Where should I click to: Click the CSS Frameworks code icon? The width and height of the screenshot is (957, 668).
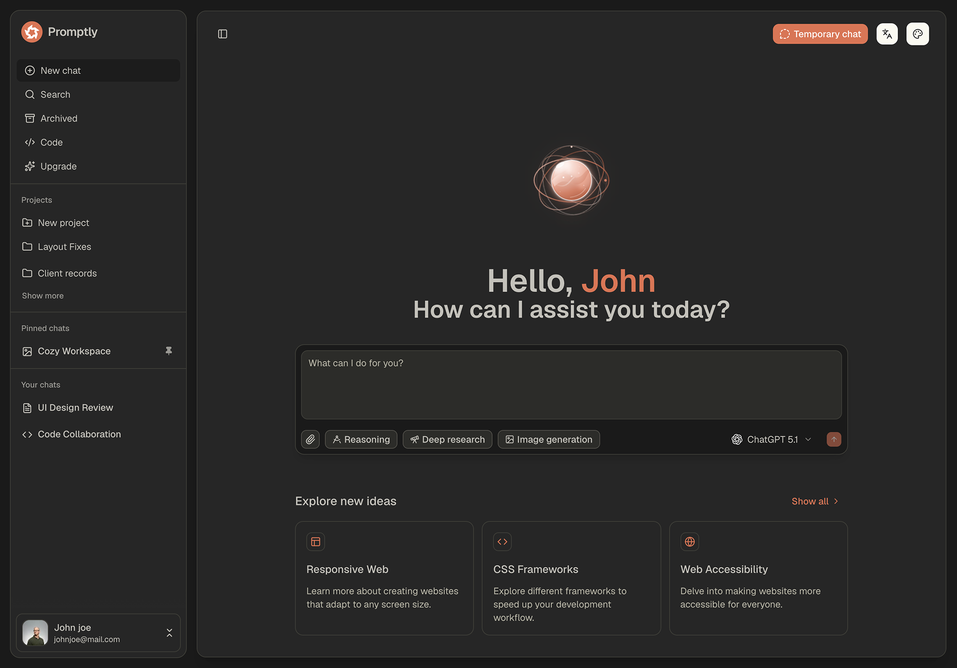[x=502, y=542]
